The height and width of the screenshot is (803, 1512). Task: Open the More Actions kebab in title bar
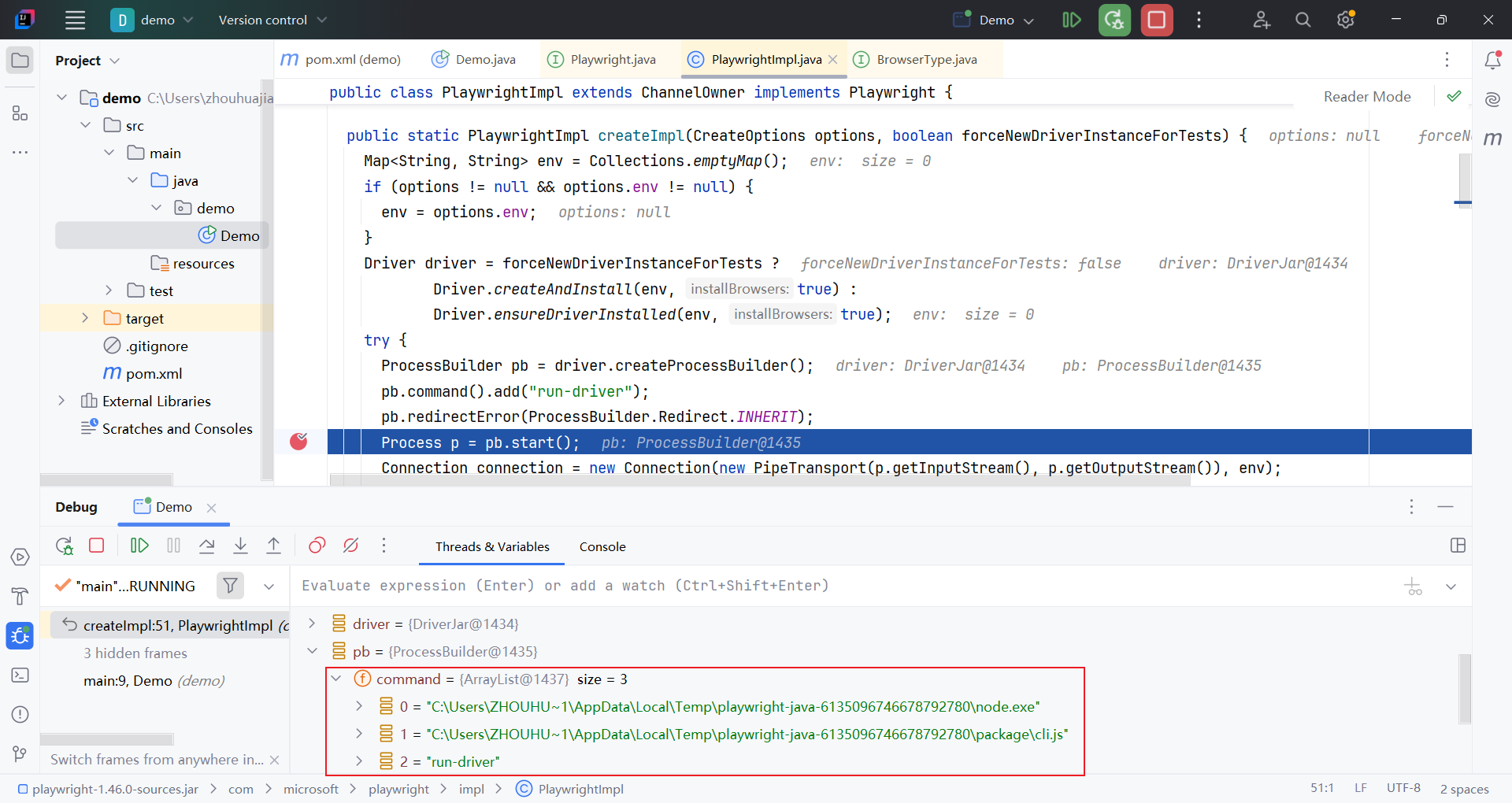click(x=1199, y=20)
